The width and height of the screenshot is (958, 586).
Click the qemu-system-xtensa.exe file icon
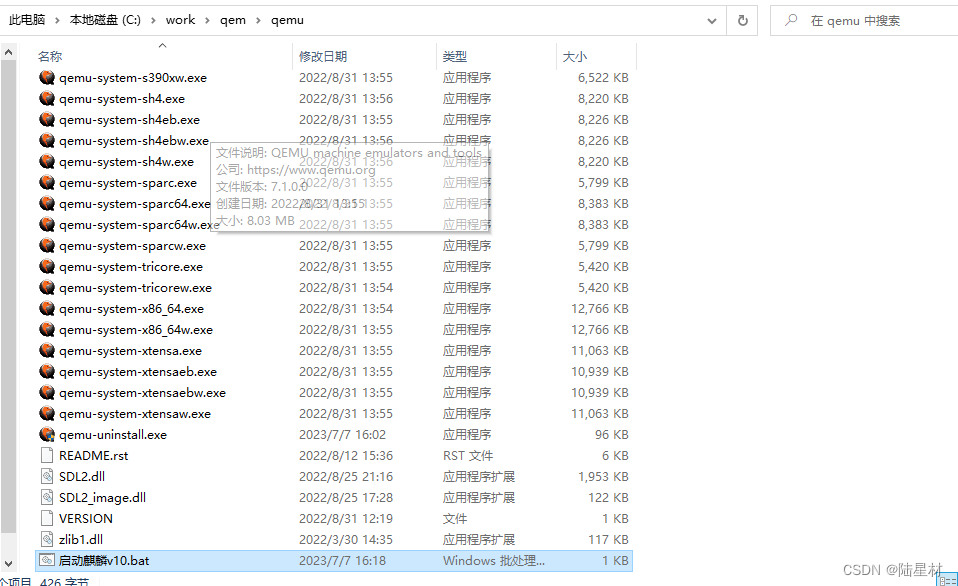click(x=47, y=350)
